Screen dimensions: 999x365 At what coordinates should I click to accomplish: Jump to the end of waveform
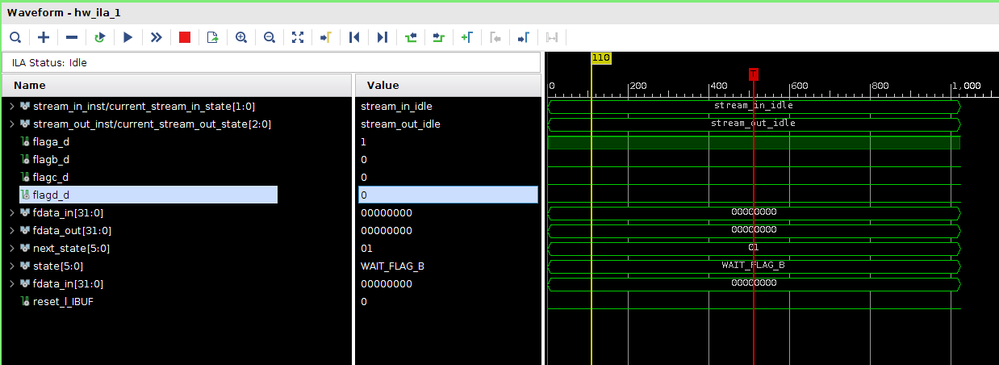point(382,38)
